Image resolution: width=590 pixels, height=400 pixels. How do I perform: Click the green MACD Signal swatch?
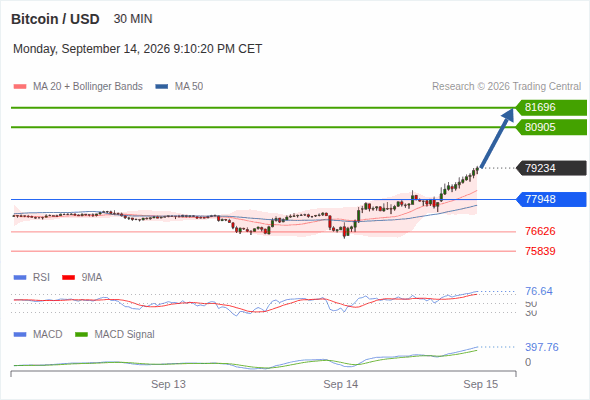coord(81,335)
